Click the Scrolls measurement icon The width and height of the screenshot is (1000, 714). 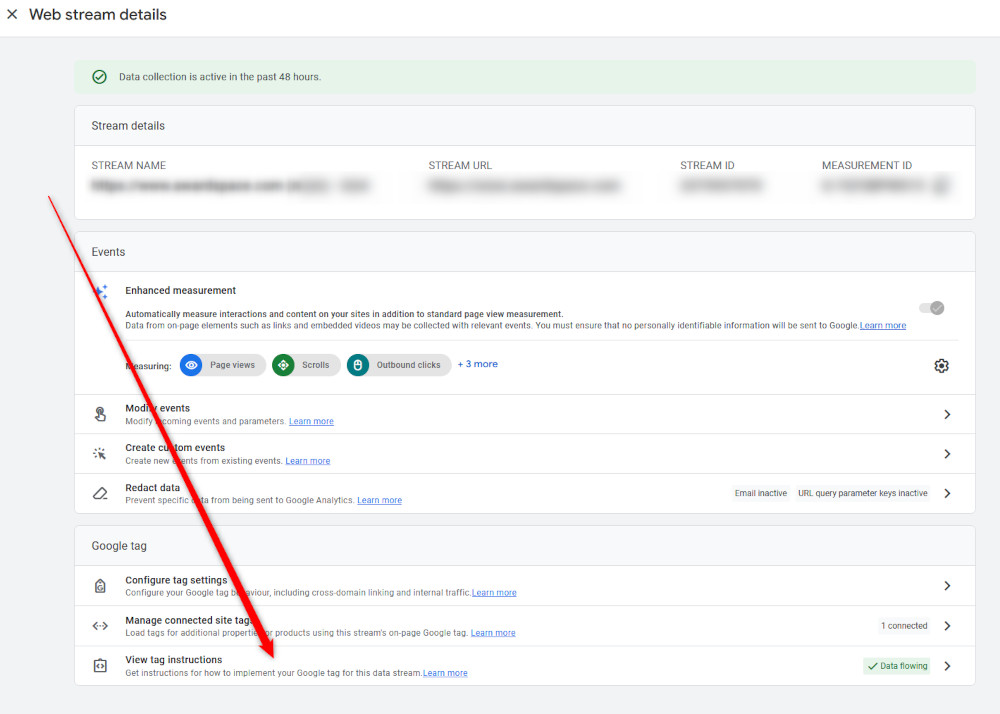click(284, 366)
